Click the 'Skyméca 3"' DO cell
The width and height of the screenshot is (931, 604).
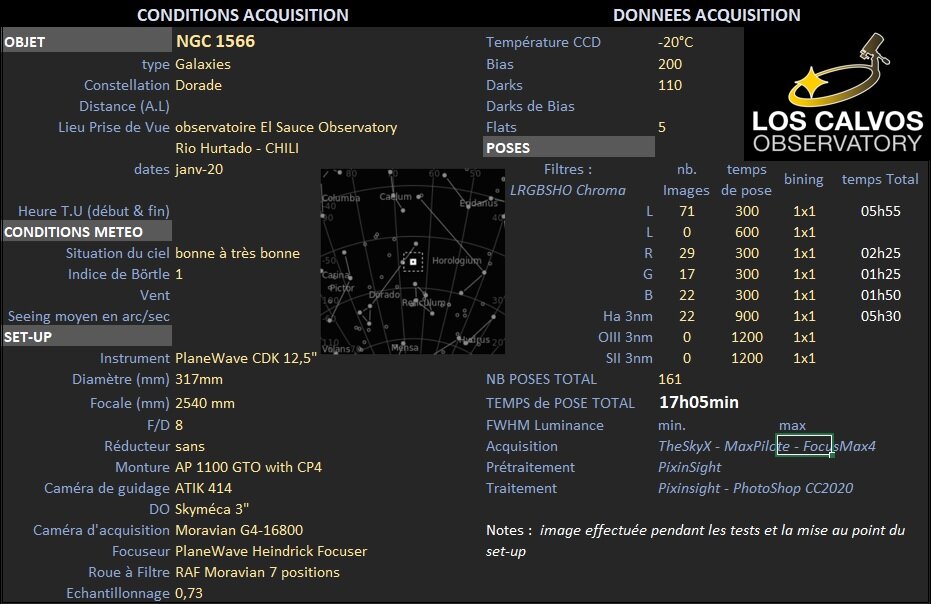click(x=212, y=509)
